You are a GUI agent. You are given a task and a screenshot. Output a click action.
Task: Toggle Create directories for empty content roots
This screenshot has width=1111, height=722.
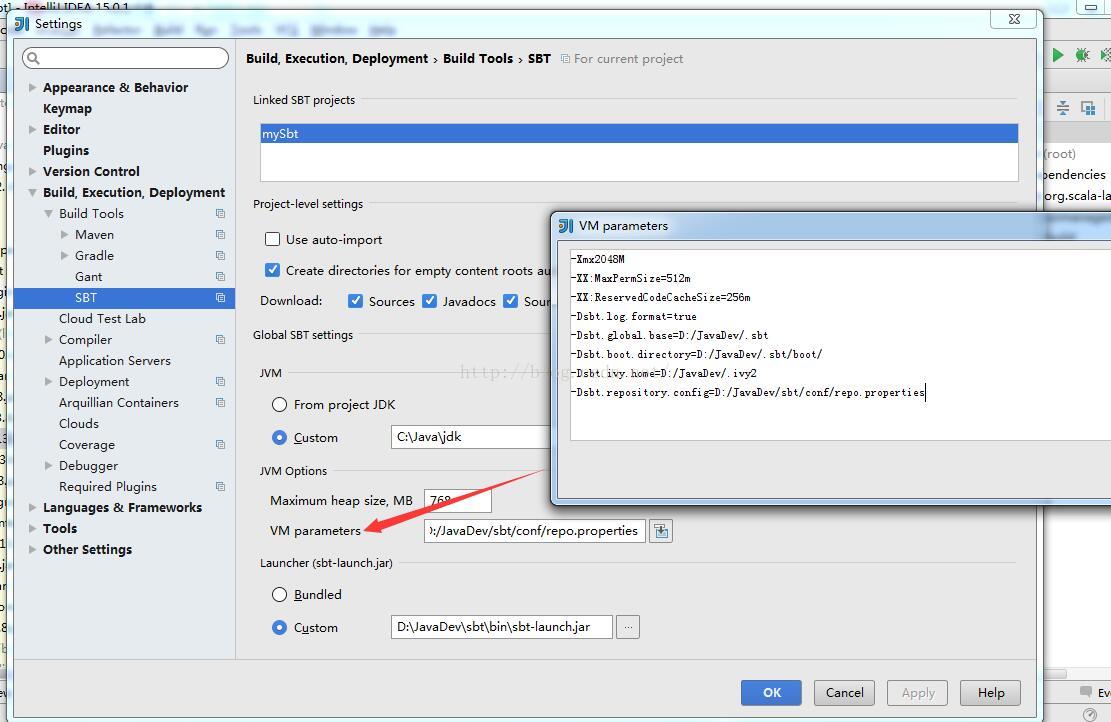(x=272, y=270)
